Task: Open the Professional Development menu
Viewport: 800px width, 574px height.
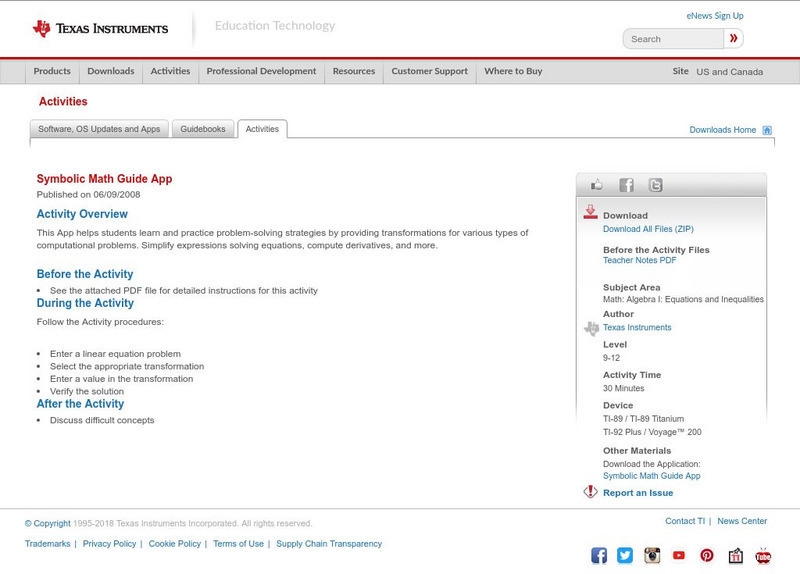Action: [261, 71]
